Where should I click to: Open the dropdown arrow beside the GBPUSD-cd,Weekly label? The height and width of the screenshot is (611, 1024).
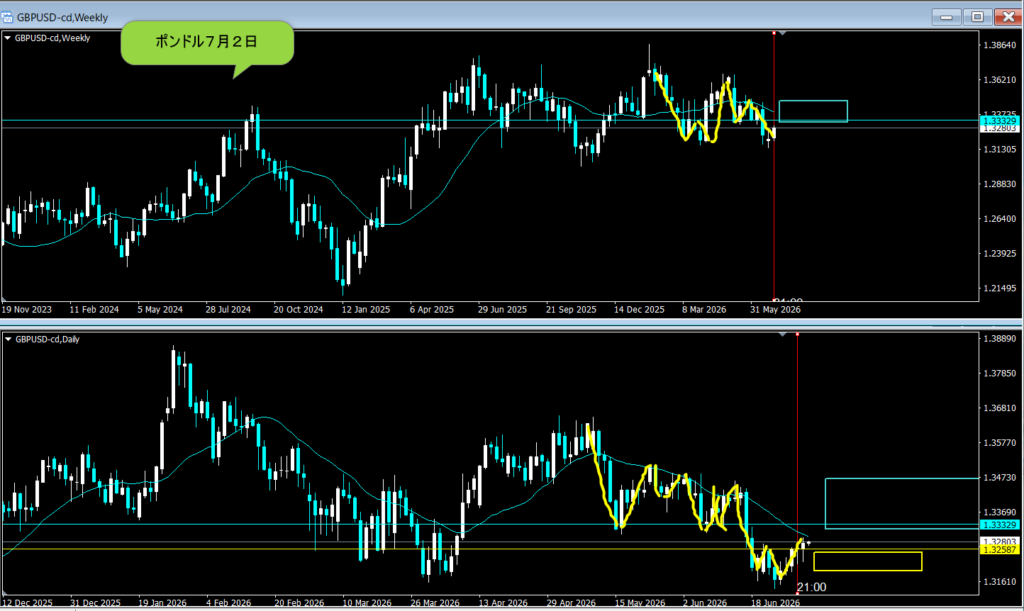pyautogui.click(x=8, y=38)
